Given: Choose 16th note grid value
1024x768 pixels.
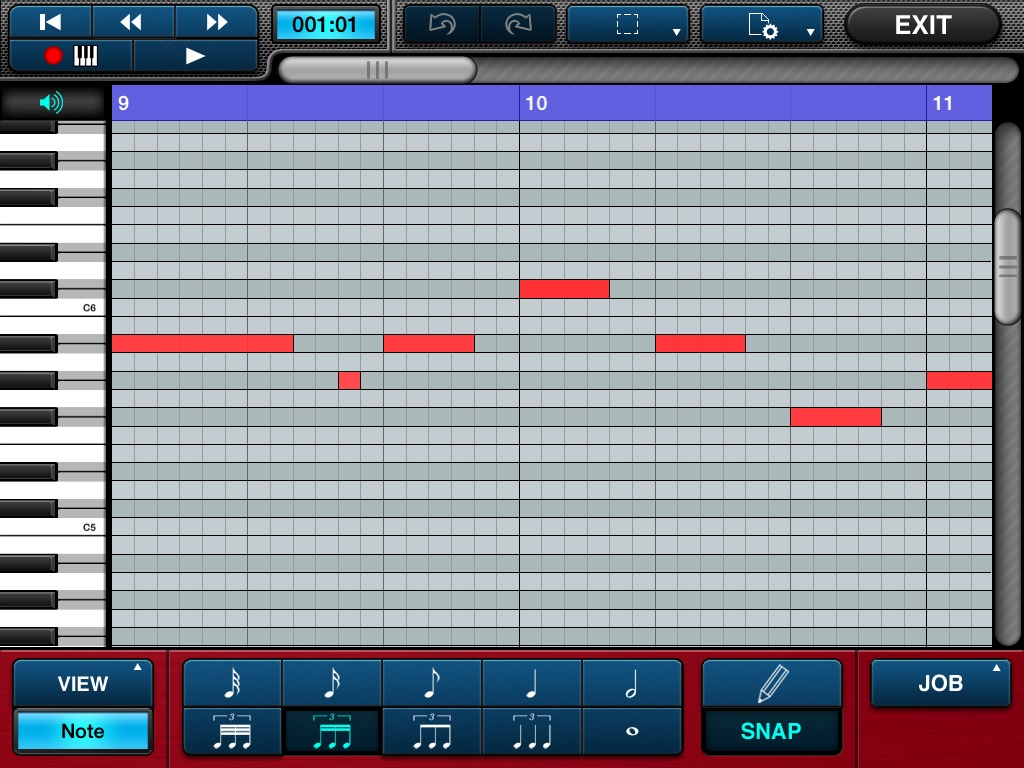Looking at the screenshot, I should tap(332, 683).
